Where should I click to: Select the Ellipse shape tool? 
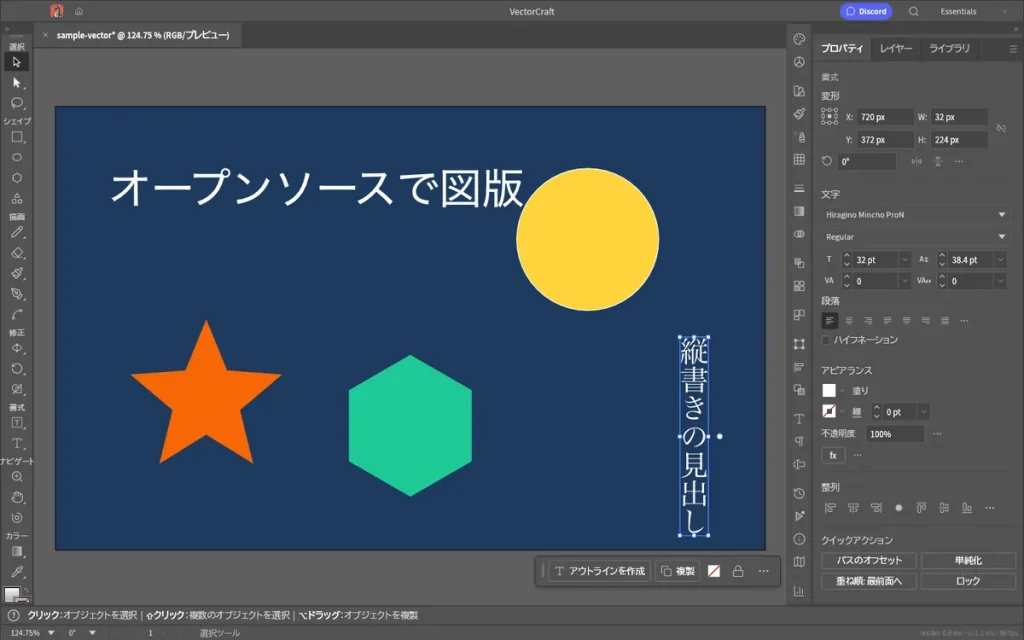[x=16, y=157]
